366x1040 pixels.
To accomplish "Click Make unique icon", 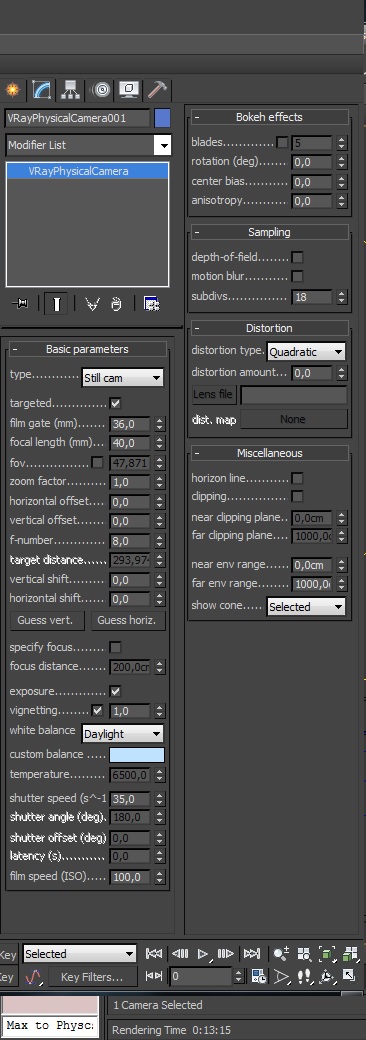I will pyautogui.click(x=92, y=304).
